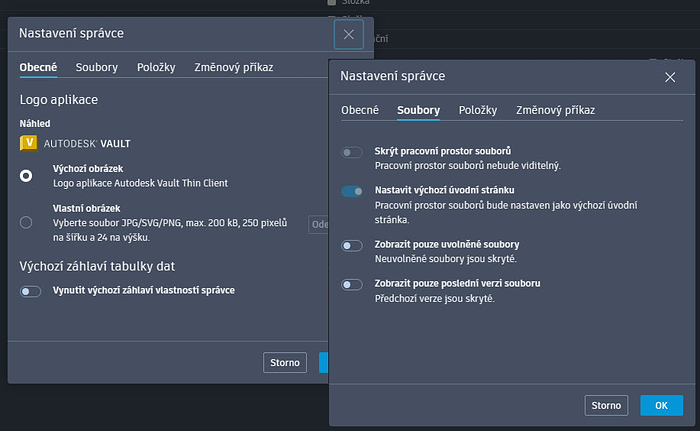This screenshot has height=431, width=700.
Task: Switch to Obecné tab in front dialog
Action: pyautogui.click(x=360, y=110)
